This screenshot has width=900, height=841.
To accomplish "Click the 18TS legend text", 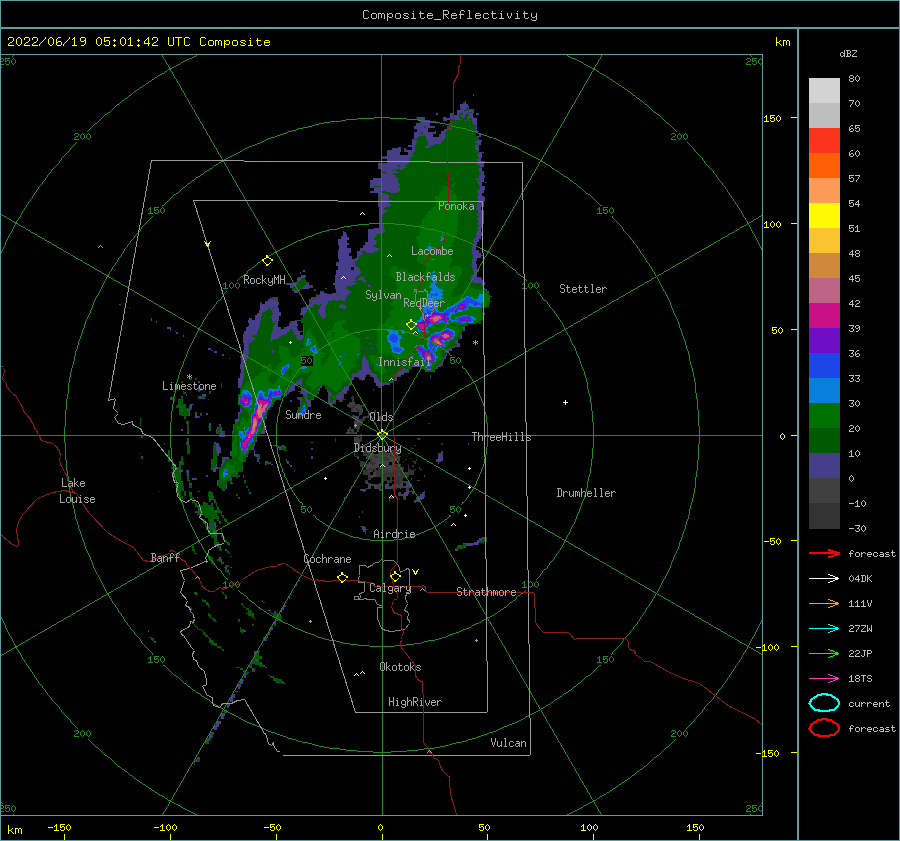I will (860, 679).
